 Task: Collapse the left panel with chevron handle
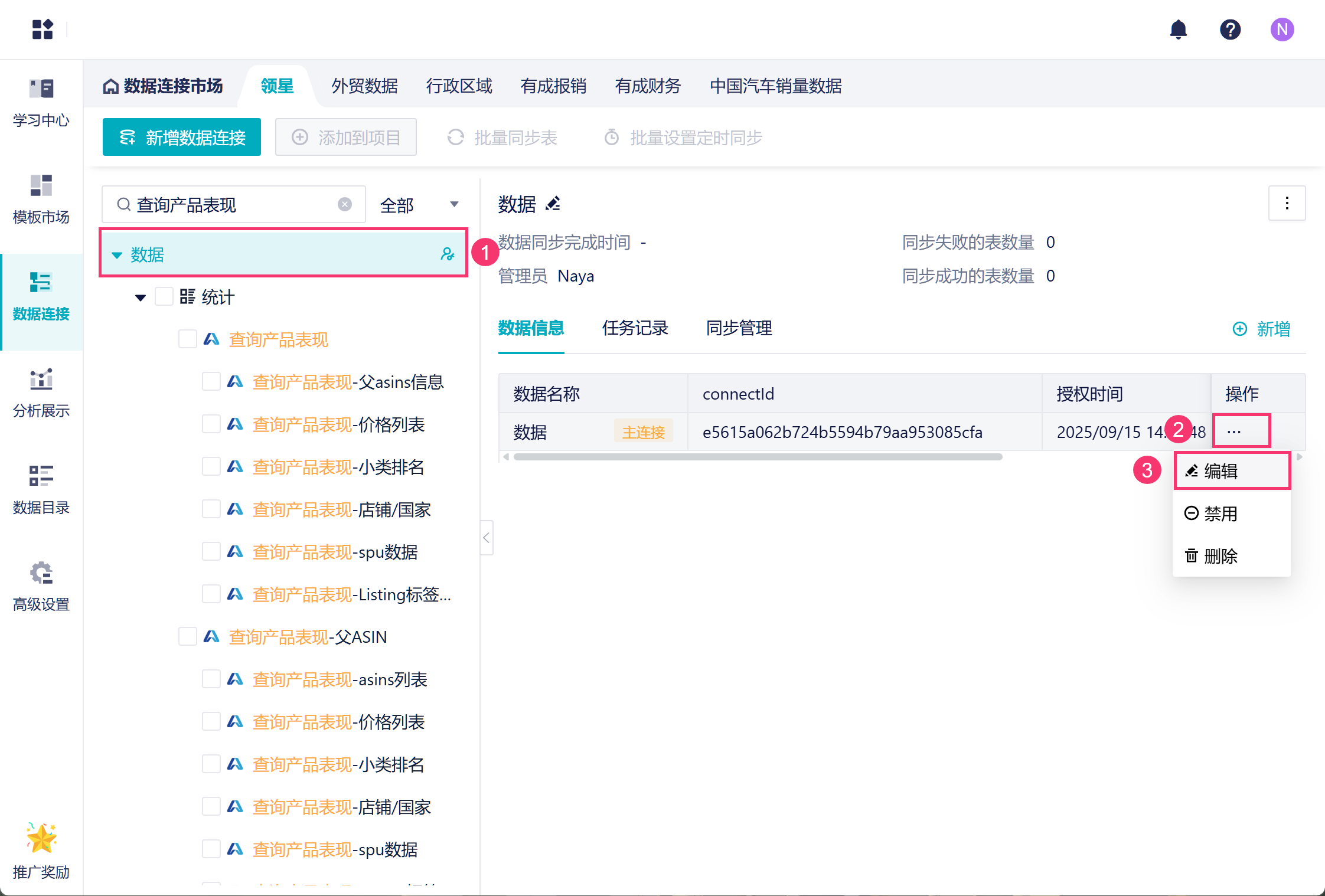(x=487, y=538)
